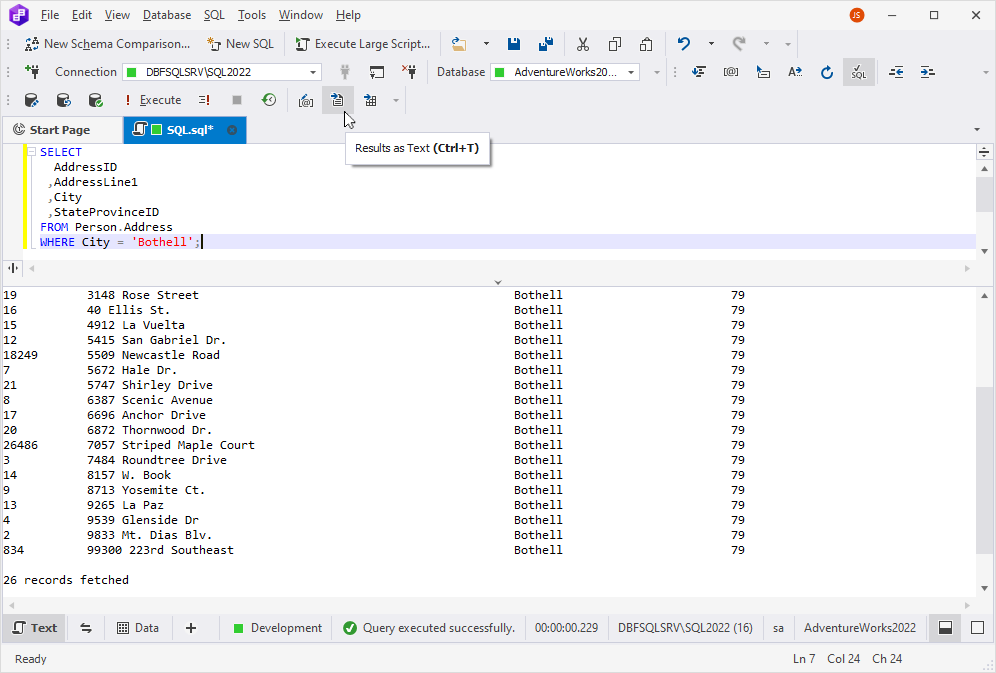This screenshot has width=996, height=673.
Task: Click the '7057 Striped Maple Court' row text
Action: coord(171,445)
